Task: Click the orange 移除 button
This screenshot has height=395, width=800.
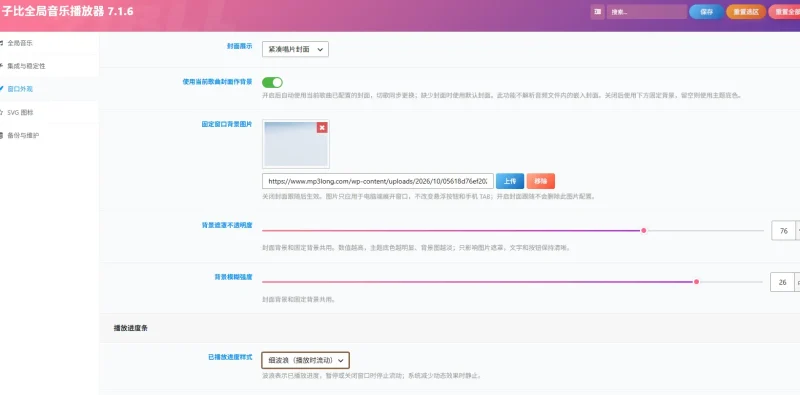Action: [540, 181]
